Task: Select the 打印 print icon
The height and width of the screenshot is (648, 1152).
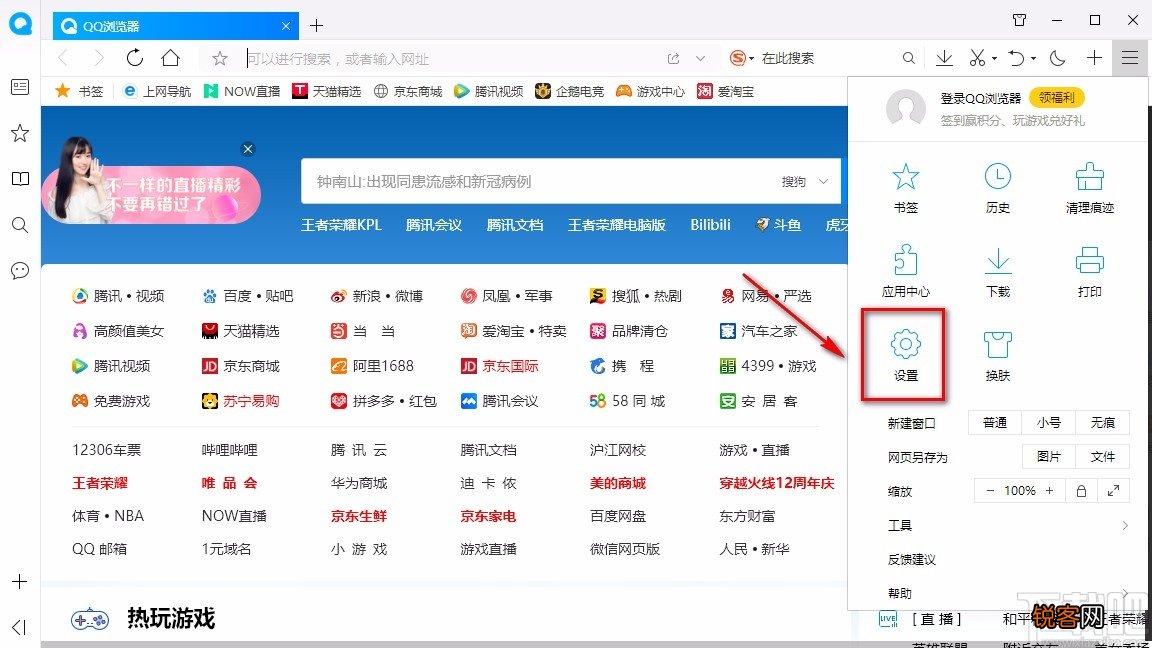Action: pyautogui.click(x=1090, y=272)
